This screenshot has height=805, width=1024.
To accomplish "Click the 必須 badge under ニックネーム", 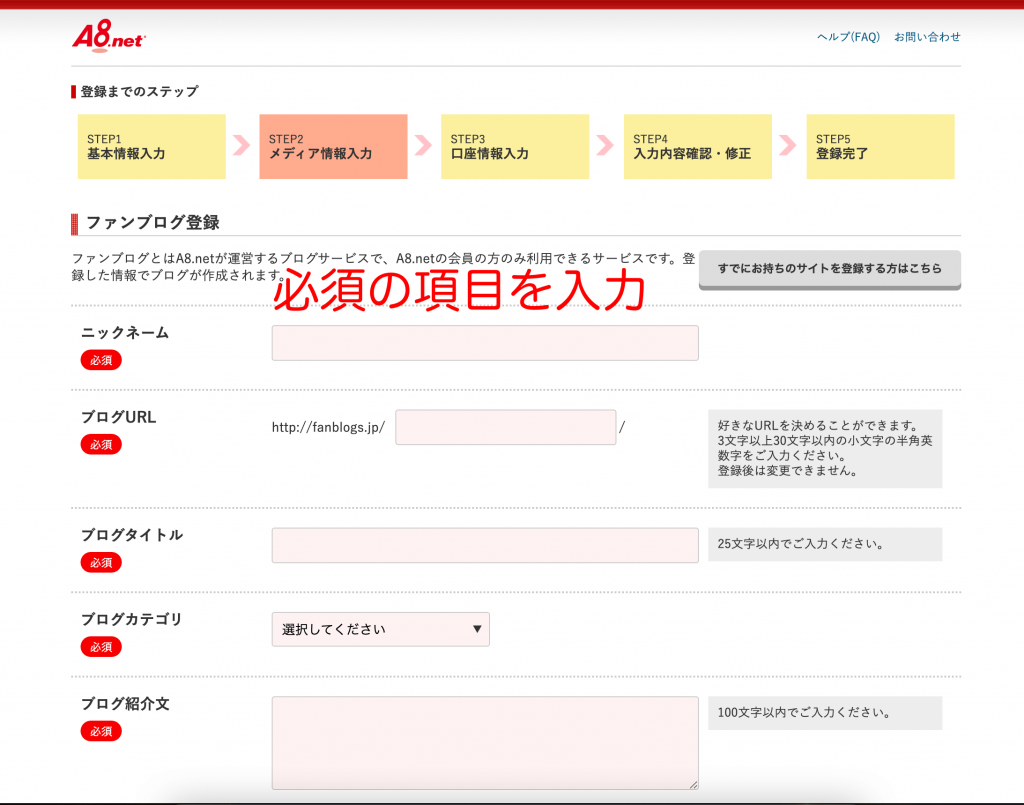I will [101, 360].
